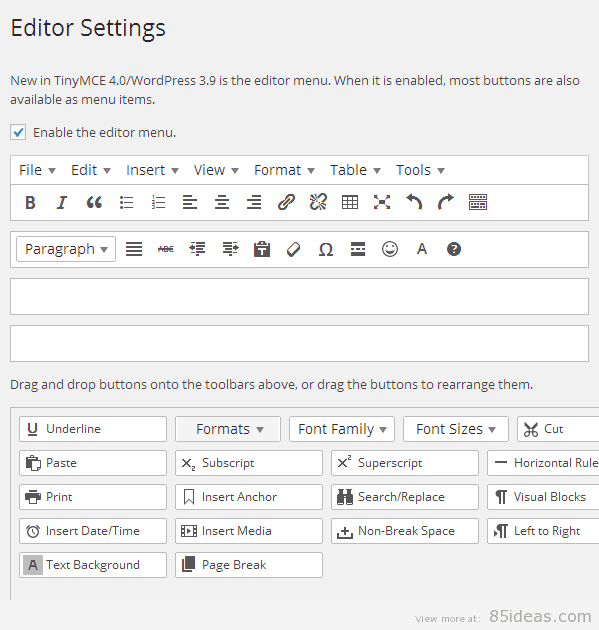Select the justify alignment icon

point(134,250)
